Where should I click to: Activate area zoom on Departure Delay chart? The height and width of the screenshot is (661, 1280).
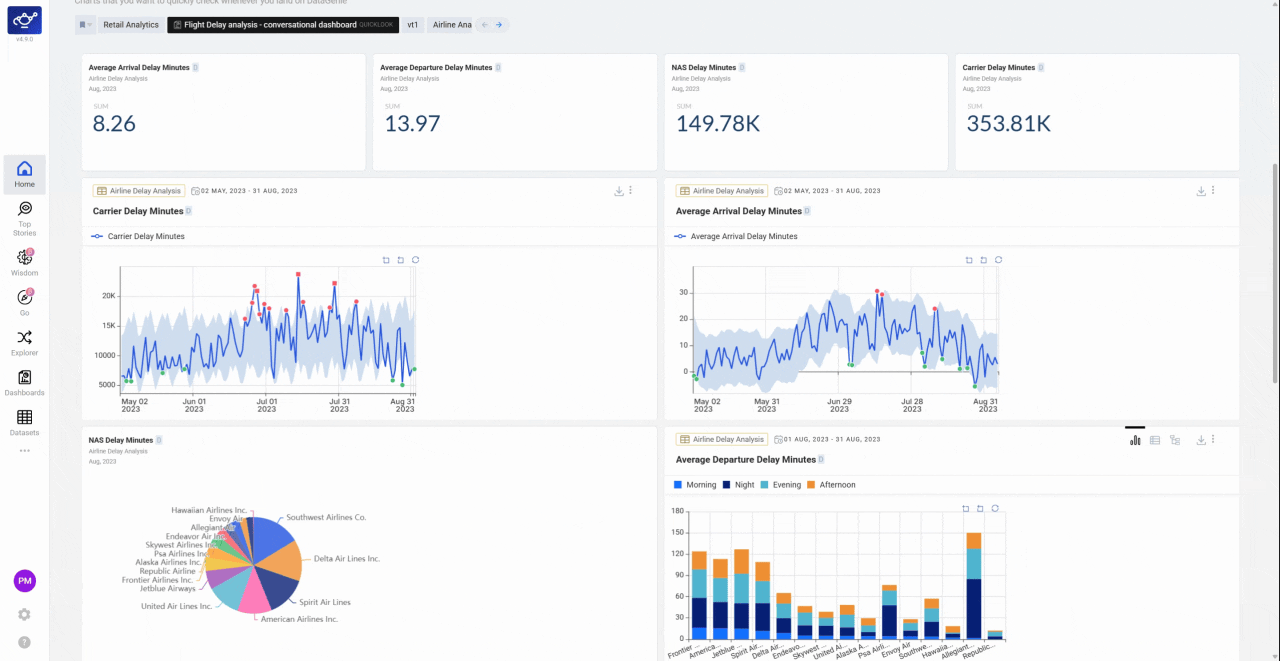pyautogui.click(x=966, y=509)
